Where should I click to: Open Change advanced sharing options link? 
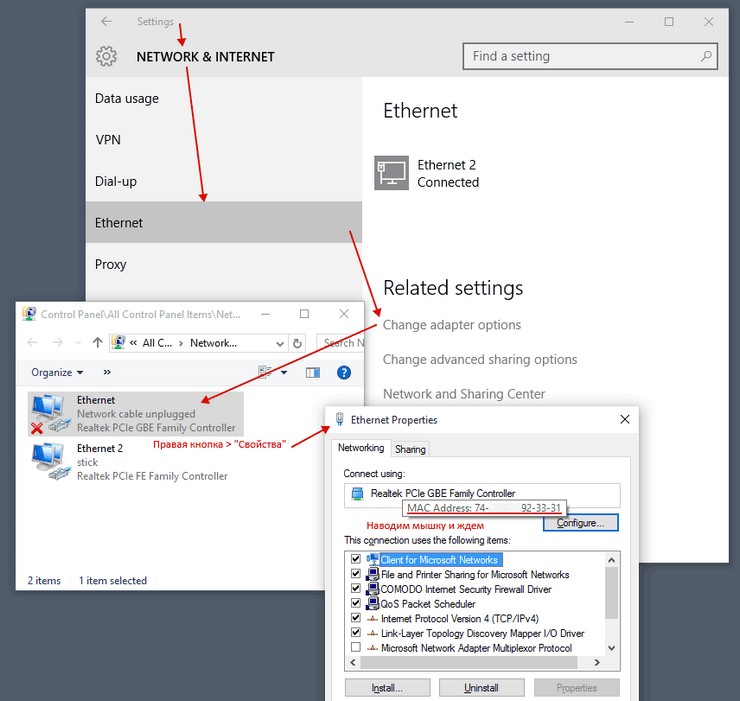click(x=480, y=359)
